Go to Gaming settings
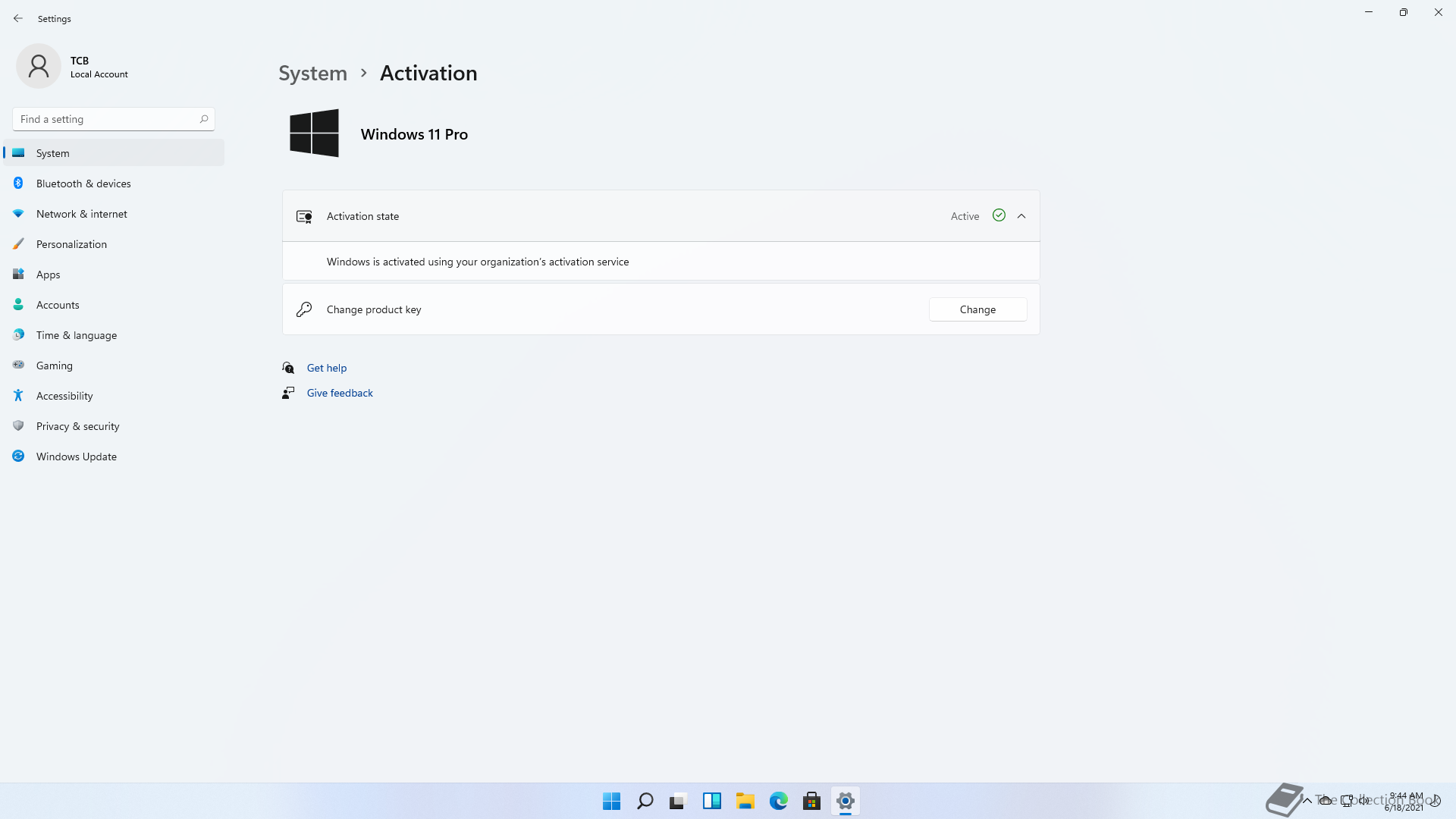Viewport: 1456px width, 819px height. click(x=114, y=365)
